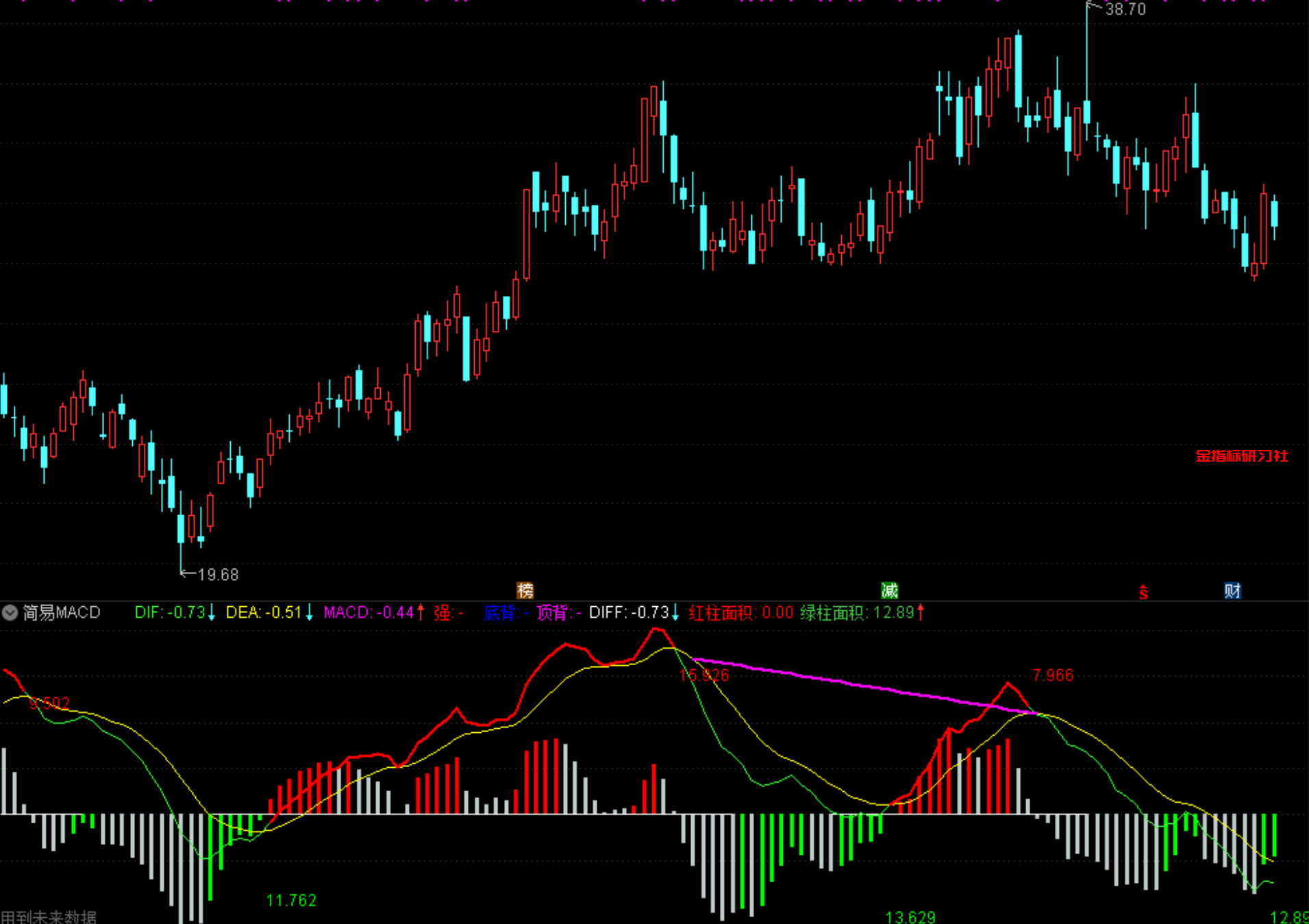Image resolution: width=1309 pixels, height=924 pixels.
Task: Click the blue 财 financial marker icon
Action: (x=1232, y=590)
